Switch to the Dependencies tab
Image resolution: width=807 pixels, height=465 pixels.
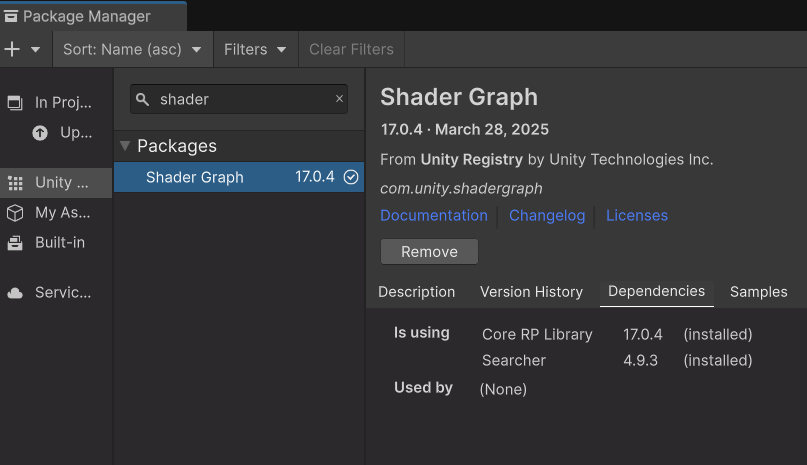click(657, 291)
